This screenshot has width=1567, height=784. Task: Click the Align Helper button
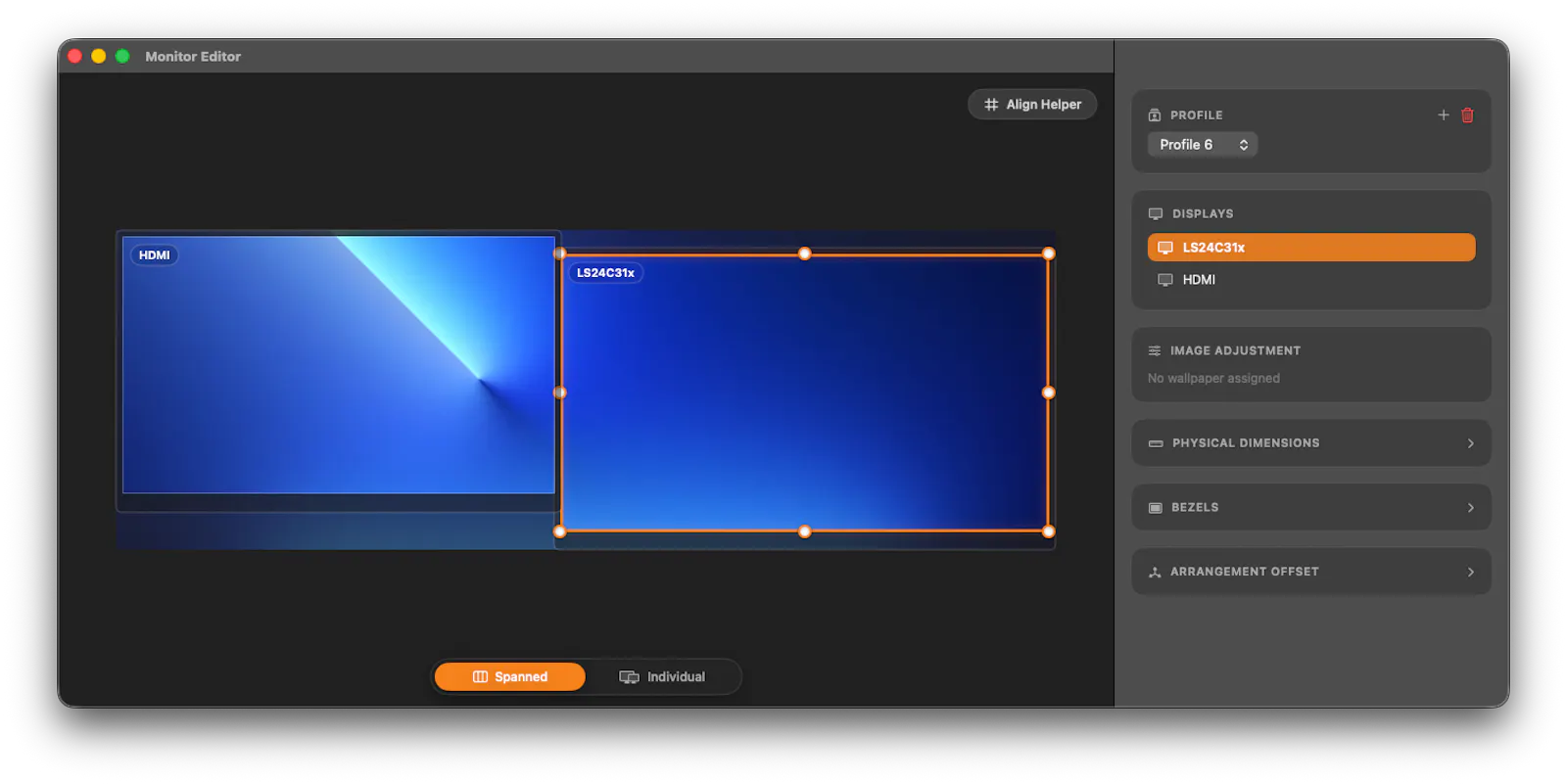pos(1032,104)
